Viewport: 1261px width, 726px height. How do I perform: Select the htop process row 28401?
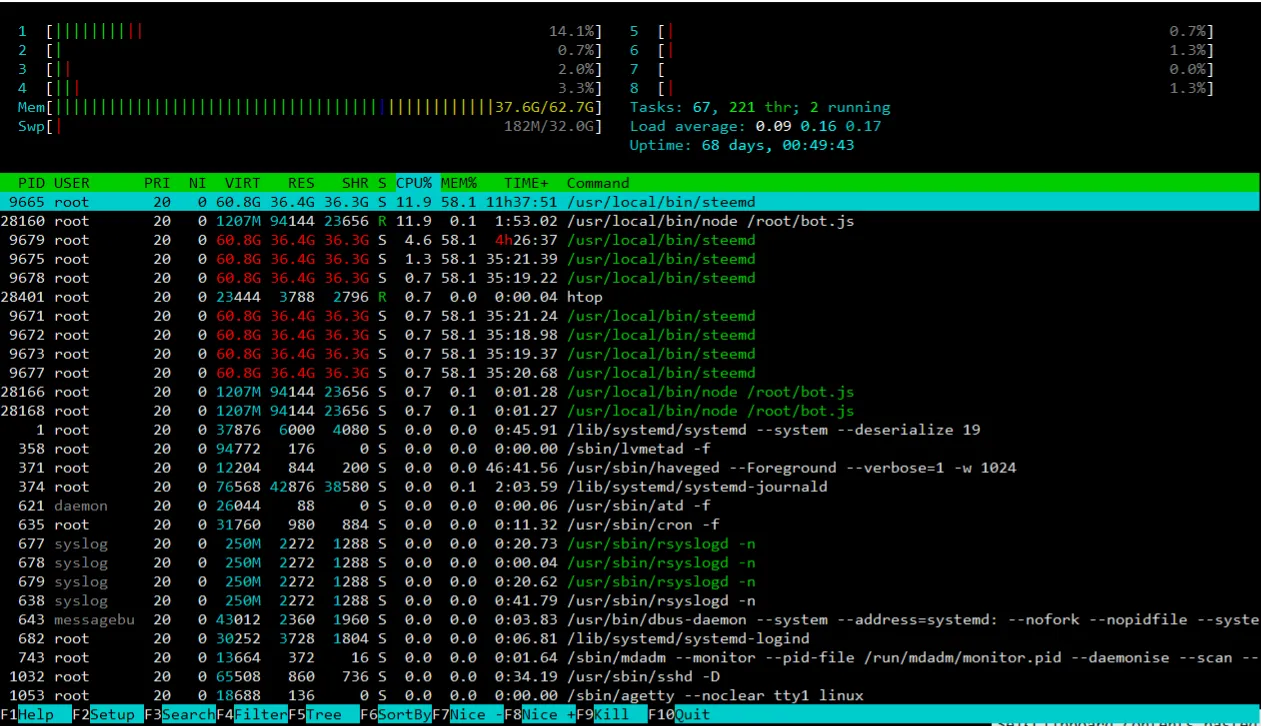tap(630, 297)
